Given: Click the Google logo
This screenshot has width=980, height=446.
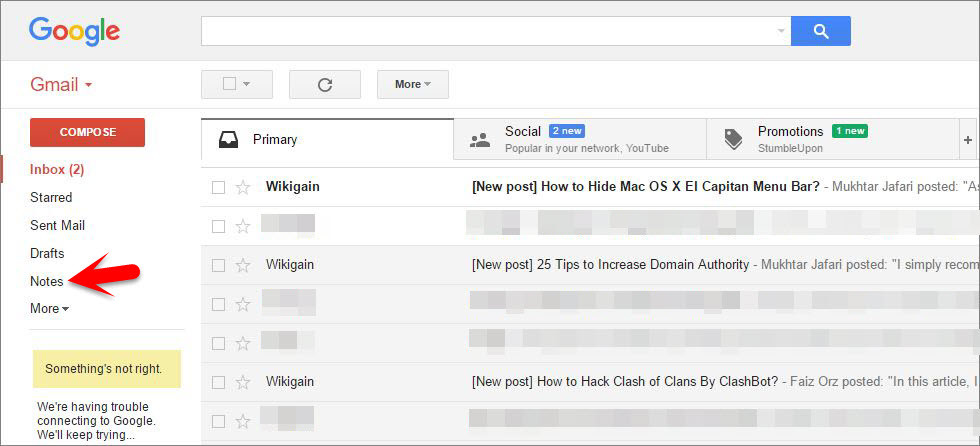Looking at the screenshot, I should 74,31.
